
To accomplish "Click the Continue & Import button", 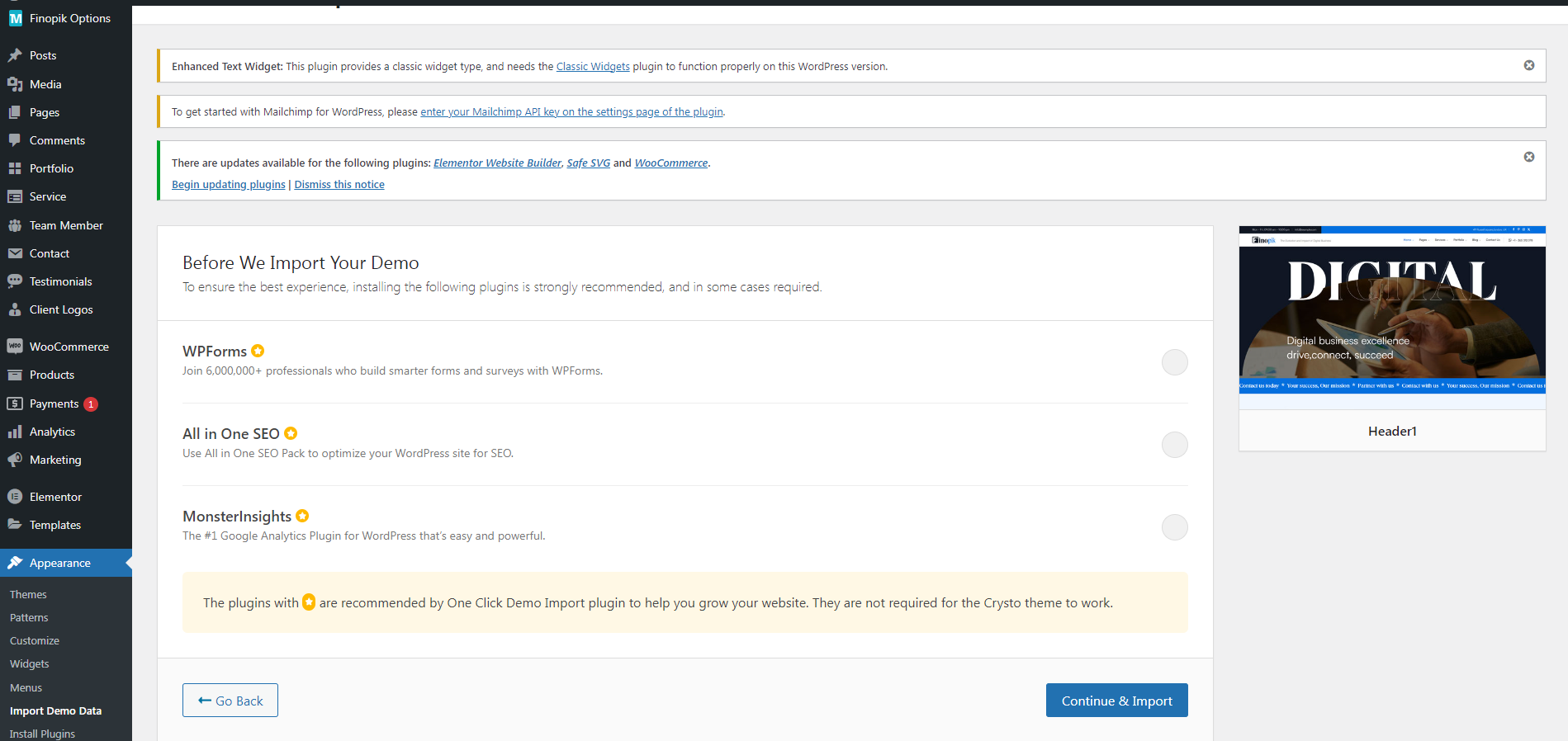I will [x=1116, y=701].
